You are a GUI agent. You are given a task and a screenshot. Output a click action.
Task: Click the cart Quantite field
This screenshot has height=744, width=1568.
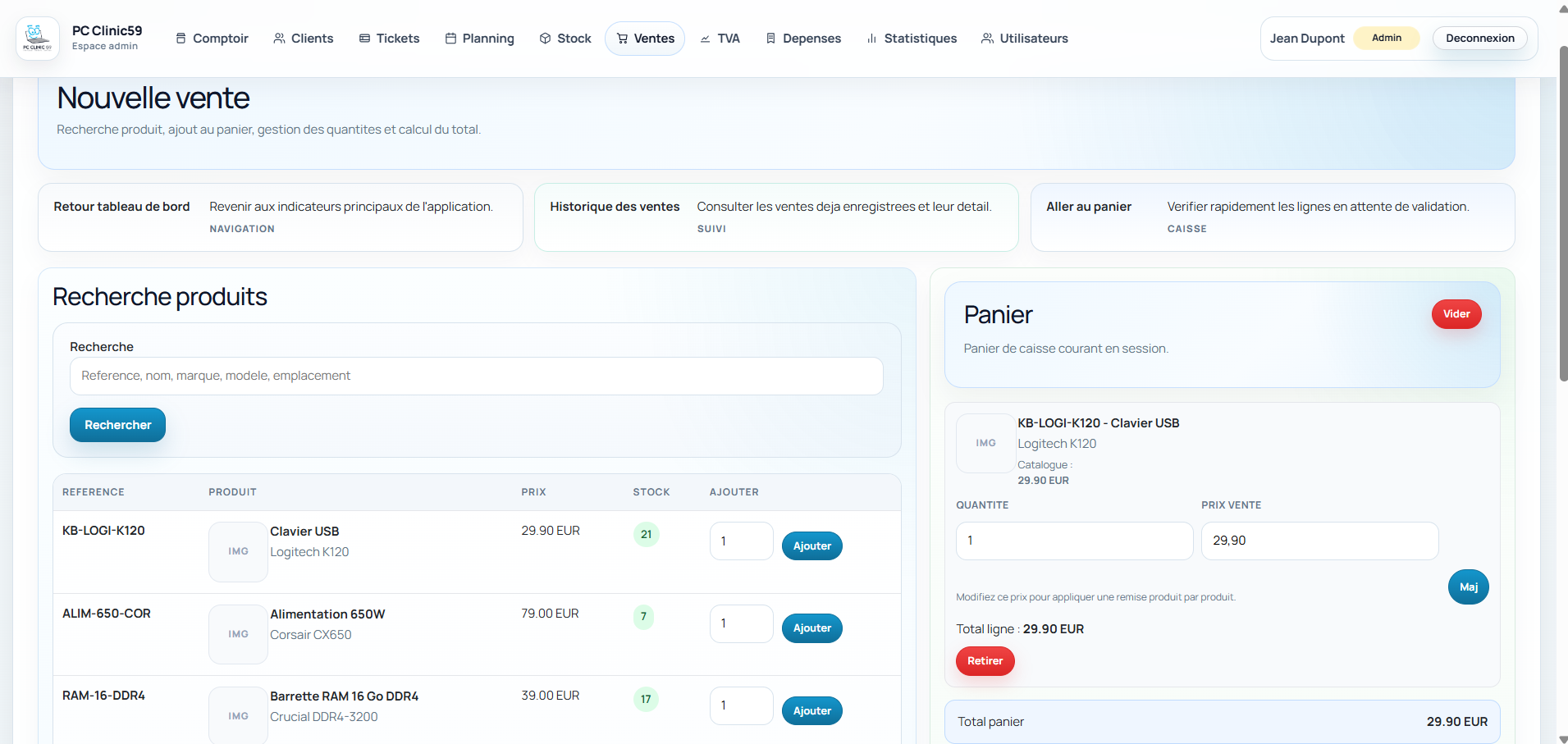tap(1074, 541)
